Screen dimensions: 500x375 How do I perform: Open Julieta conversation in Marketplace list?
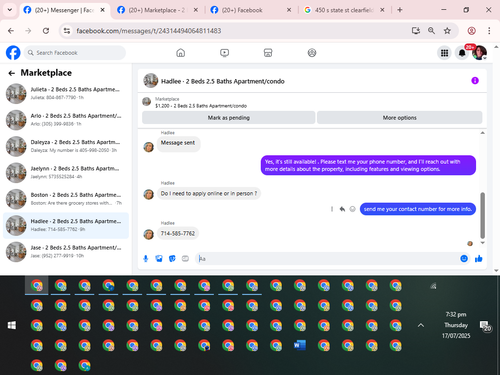click(x=66, y=94)
